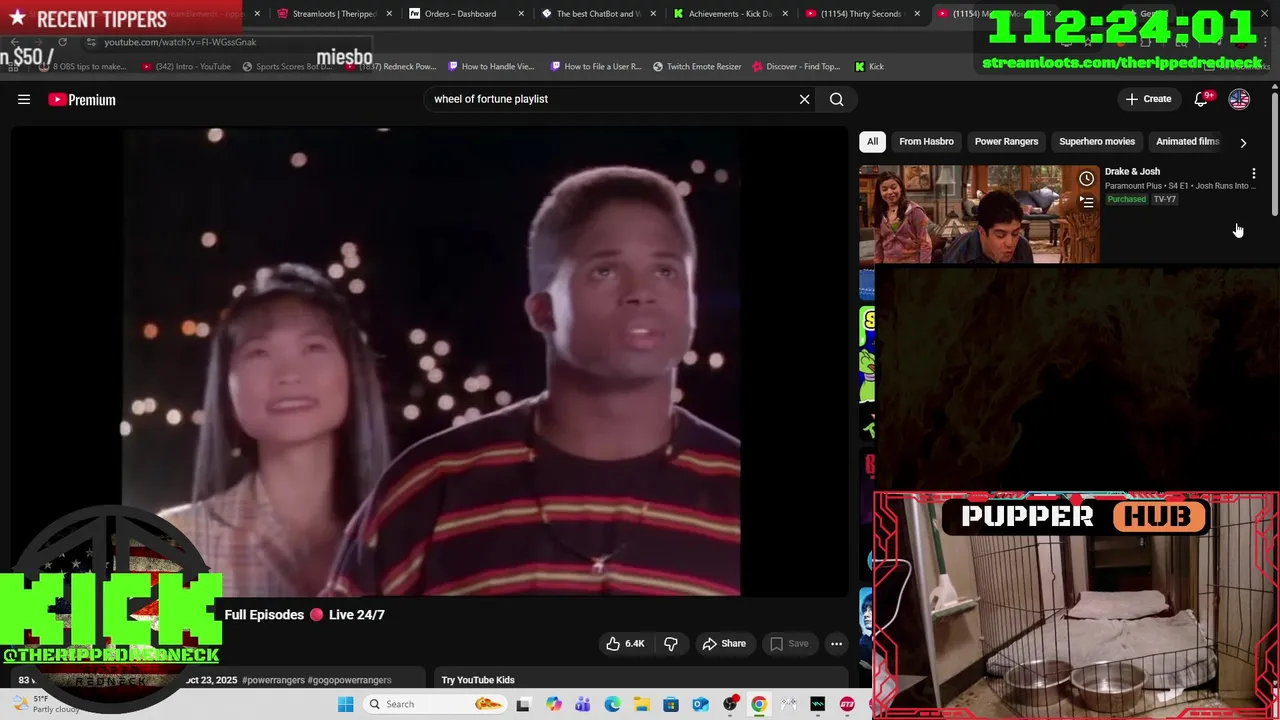This screenshot has width=1280, height=720.
Task: Open the Windows Start menu
Action: (x=345, y=704)
